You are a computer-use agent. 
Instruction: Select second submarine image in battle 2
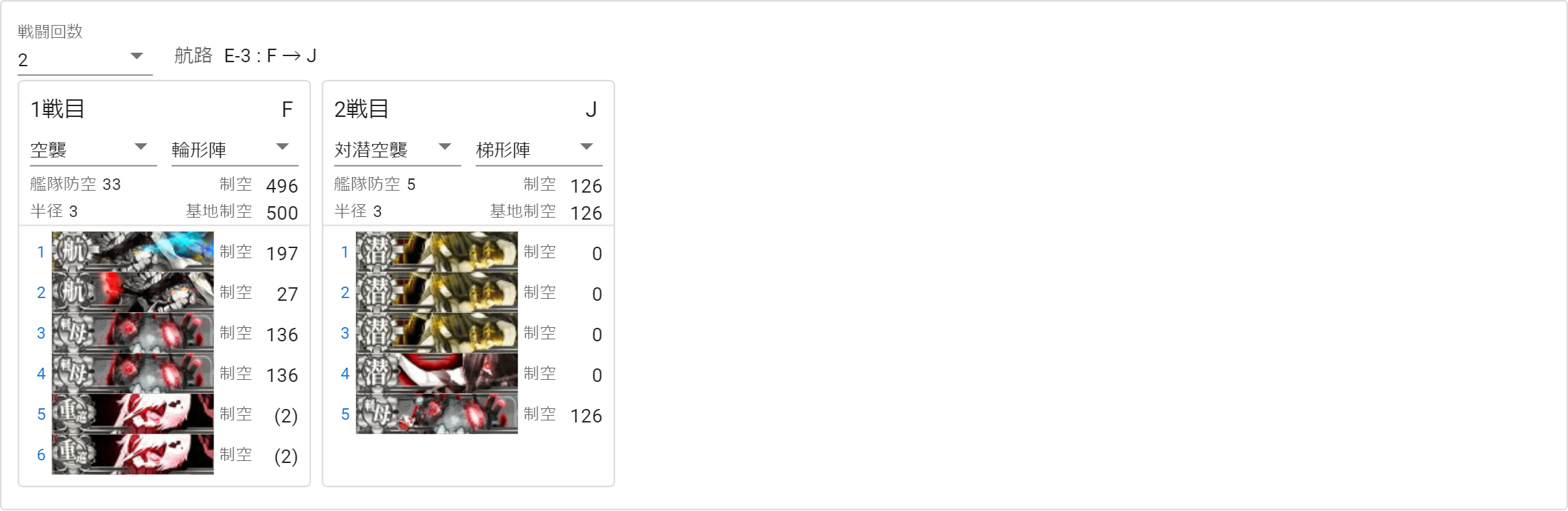(437, 292)
